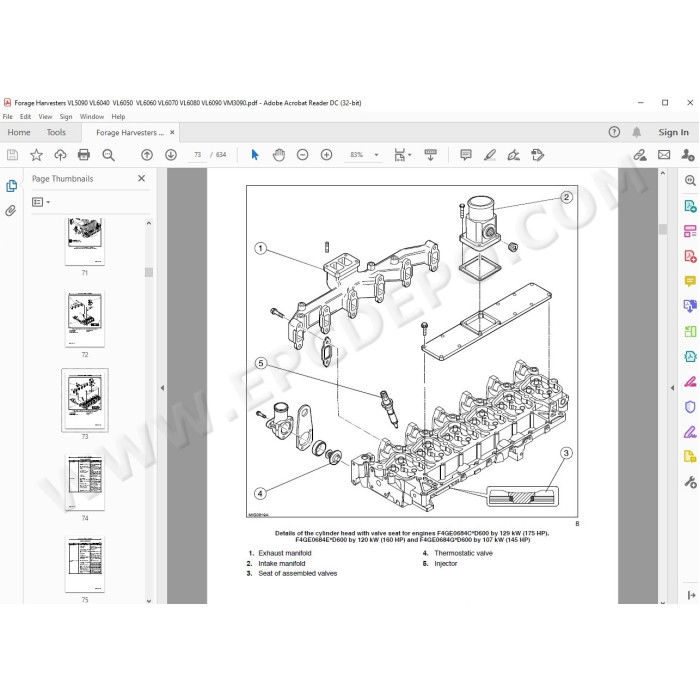Click thumbnails scrollbar up arrow
Screen dimensions: 700x700
pyautogui.click(x=149, y=222)
